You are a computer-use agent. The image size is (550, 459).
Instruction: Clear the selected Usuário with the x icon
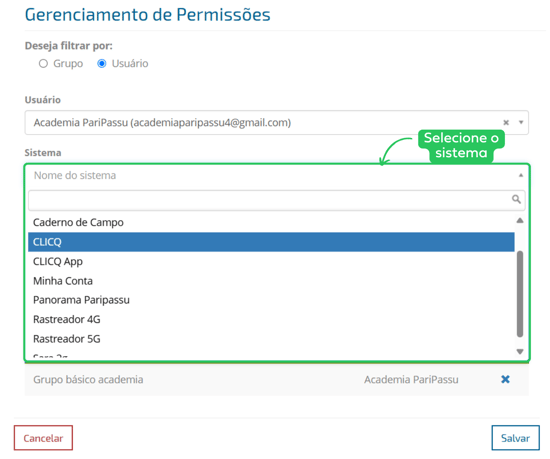[506, 123]
